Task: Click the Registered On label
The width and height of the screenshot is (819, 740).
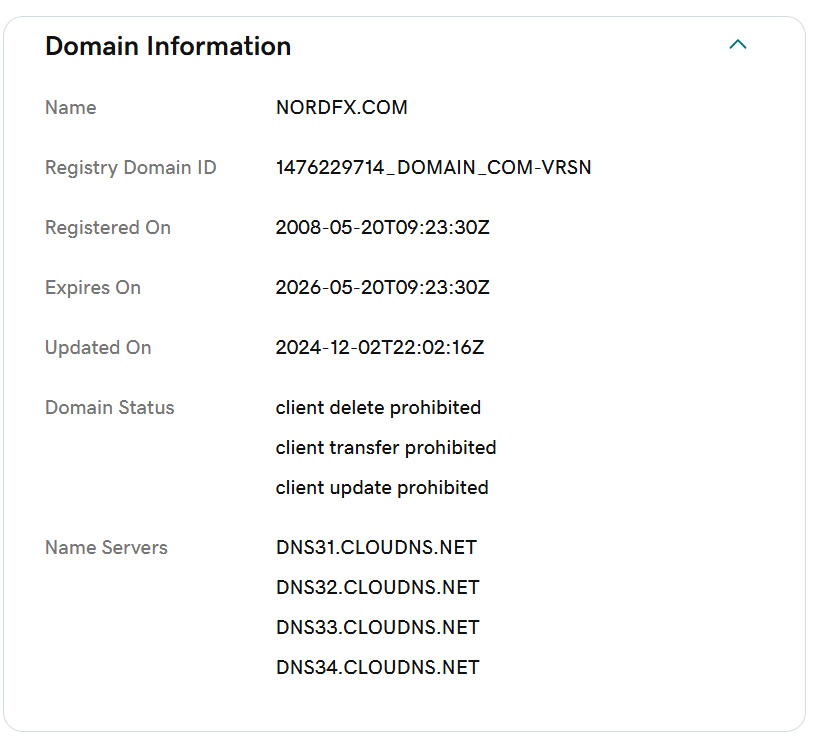Action: point(108,228)
